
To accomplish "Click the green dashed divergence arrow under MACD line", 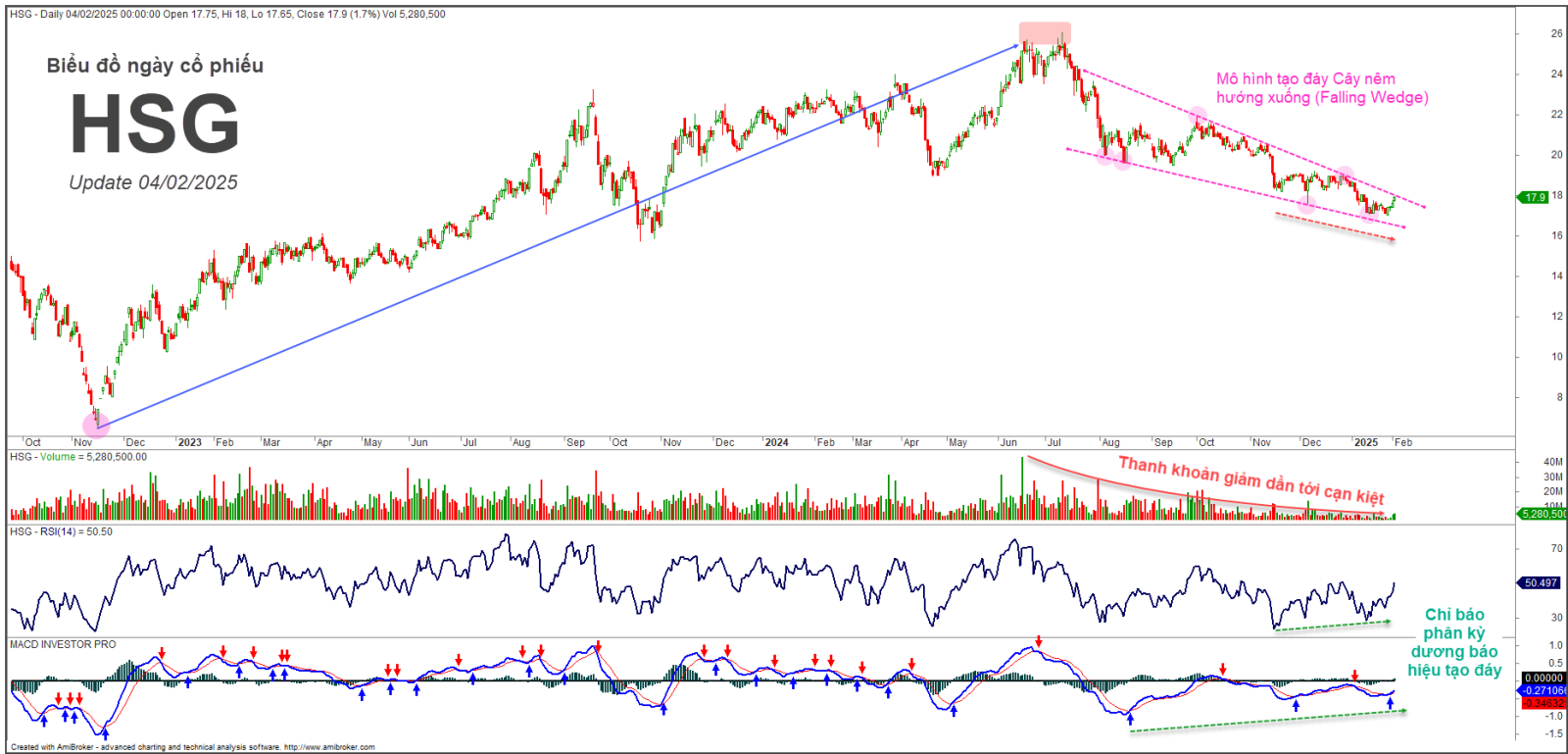I will [1267, 721].
